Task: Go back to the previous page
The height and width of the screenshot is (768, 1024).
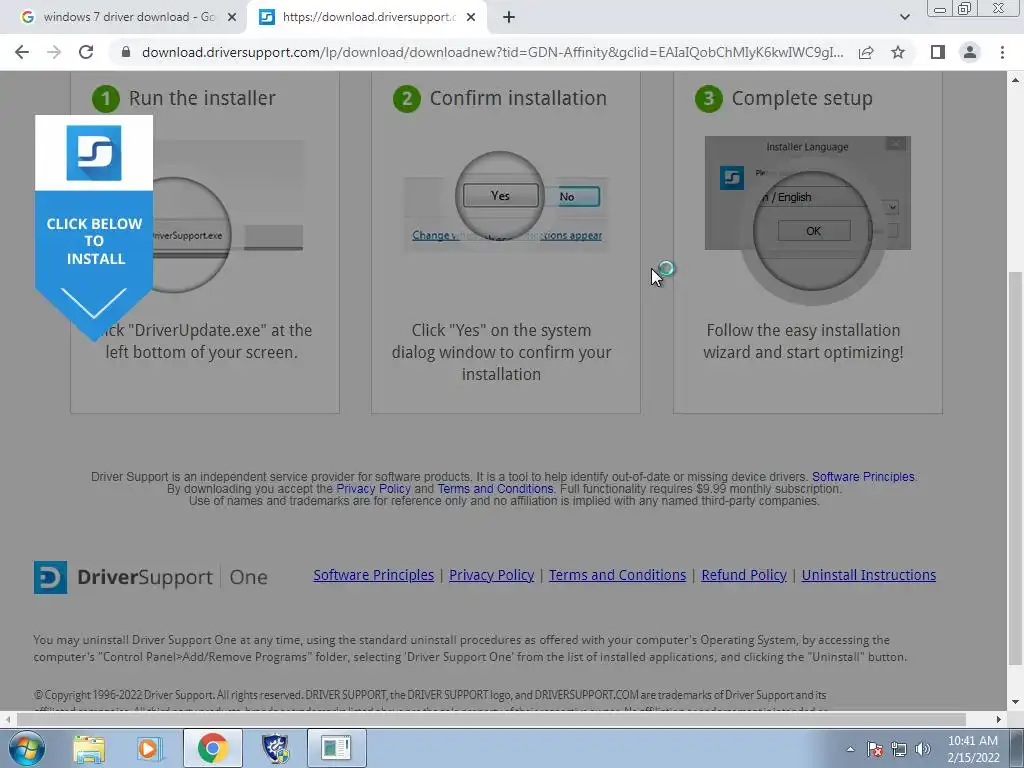Action: [x=22, y=52]
